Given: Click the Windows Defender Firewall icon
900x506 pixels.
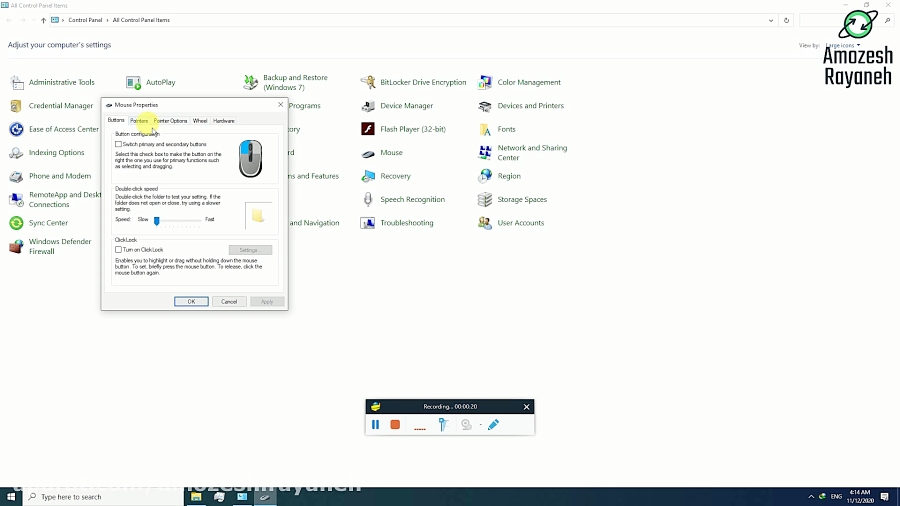Looking at the screenshot, I should pyautogui.click(x=16, y=246).
